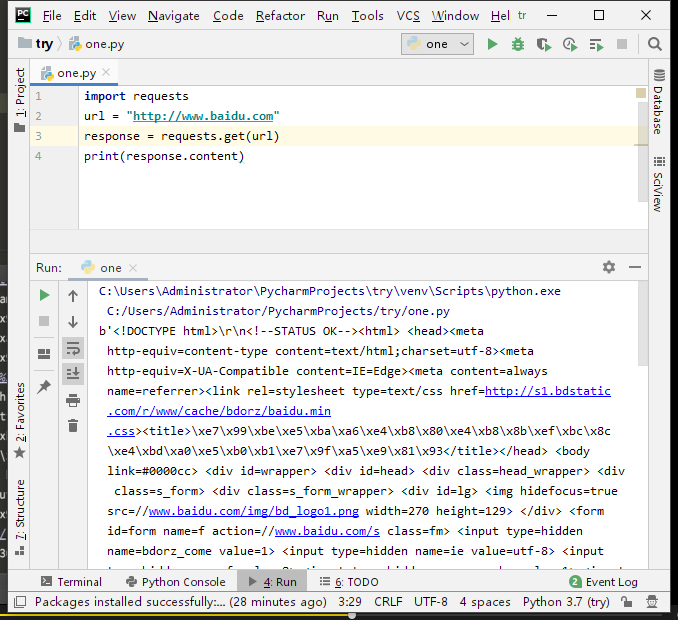Screen dimensions: 678x620
Task: Hide the Run tool window
Action: tap(635, 267)
